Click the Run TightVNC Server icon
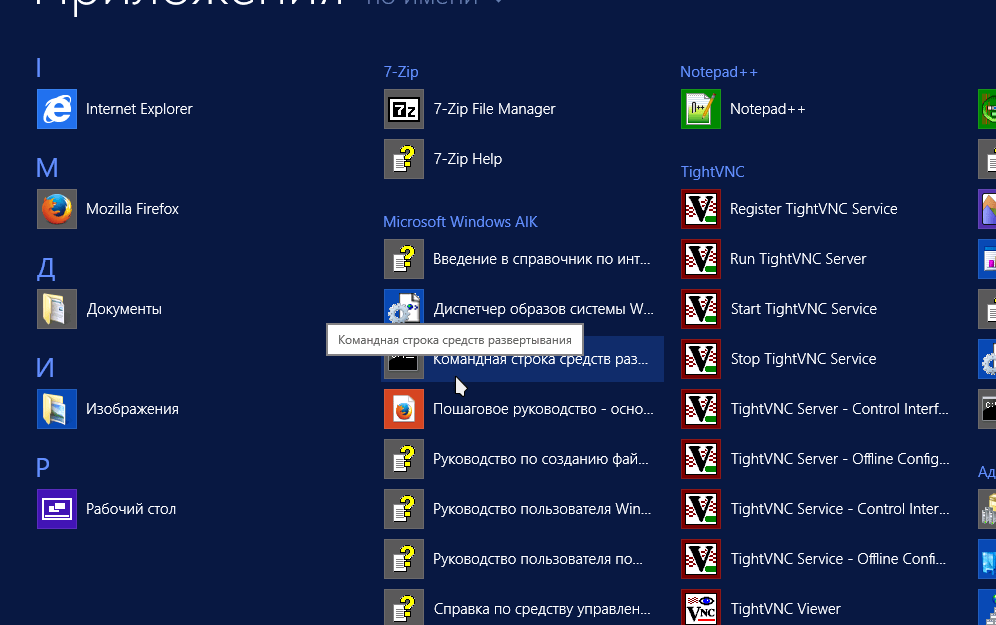The image size is (996, 625). pyautogui.click(x=701, y=259)
